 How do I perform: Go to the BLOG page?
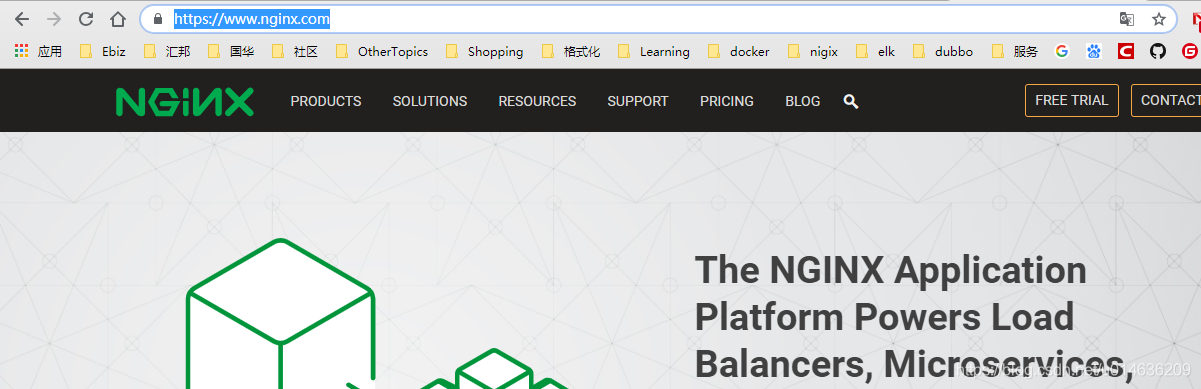coord(803,101)
